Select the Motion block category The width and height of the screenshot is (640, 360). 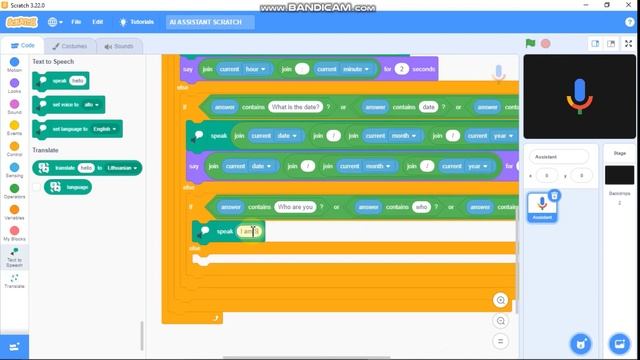14,64
